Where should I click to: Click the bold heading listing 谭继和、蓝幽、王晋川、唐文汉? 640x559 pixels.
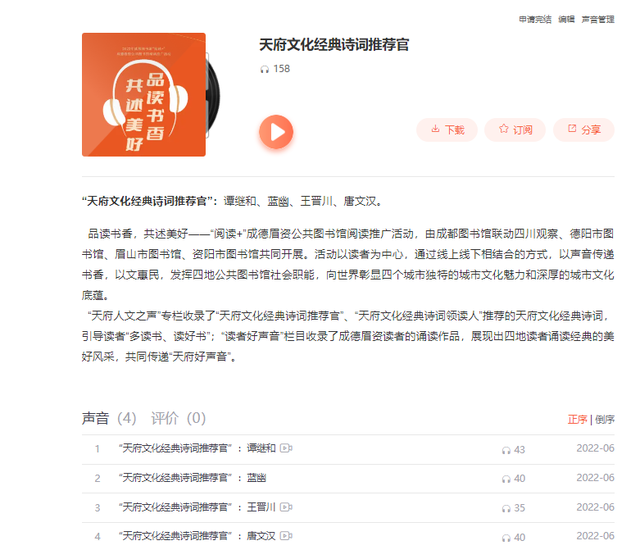coord(232,201)
